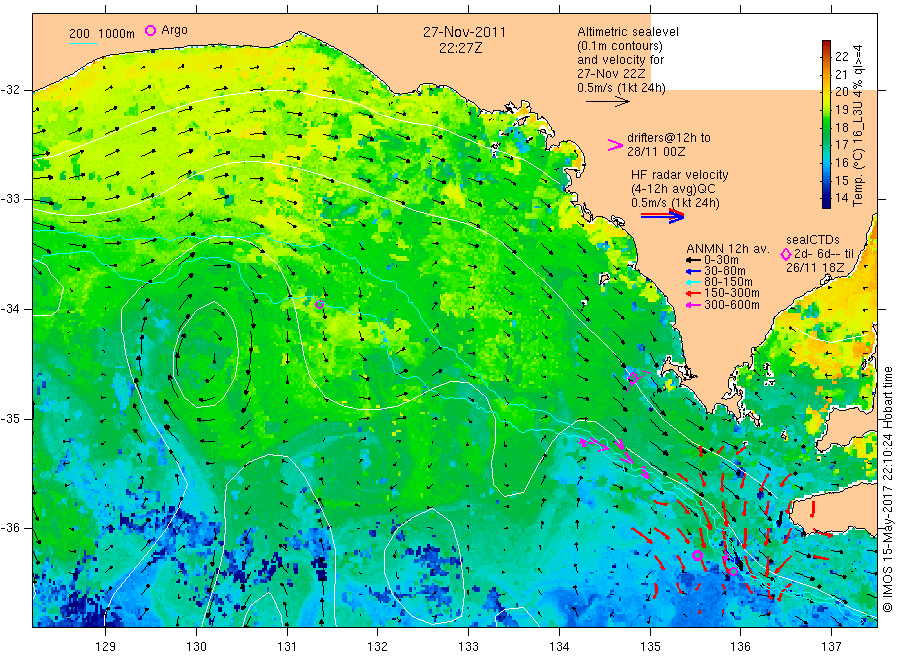Click longitude label 137
The image size is (900, 660).
[x=831, y=646]
